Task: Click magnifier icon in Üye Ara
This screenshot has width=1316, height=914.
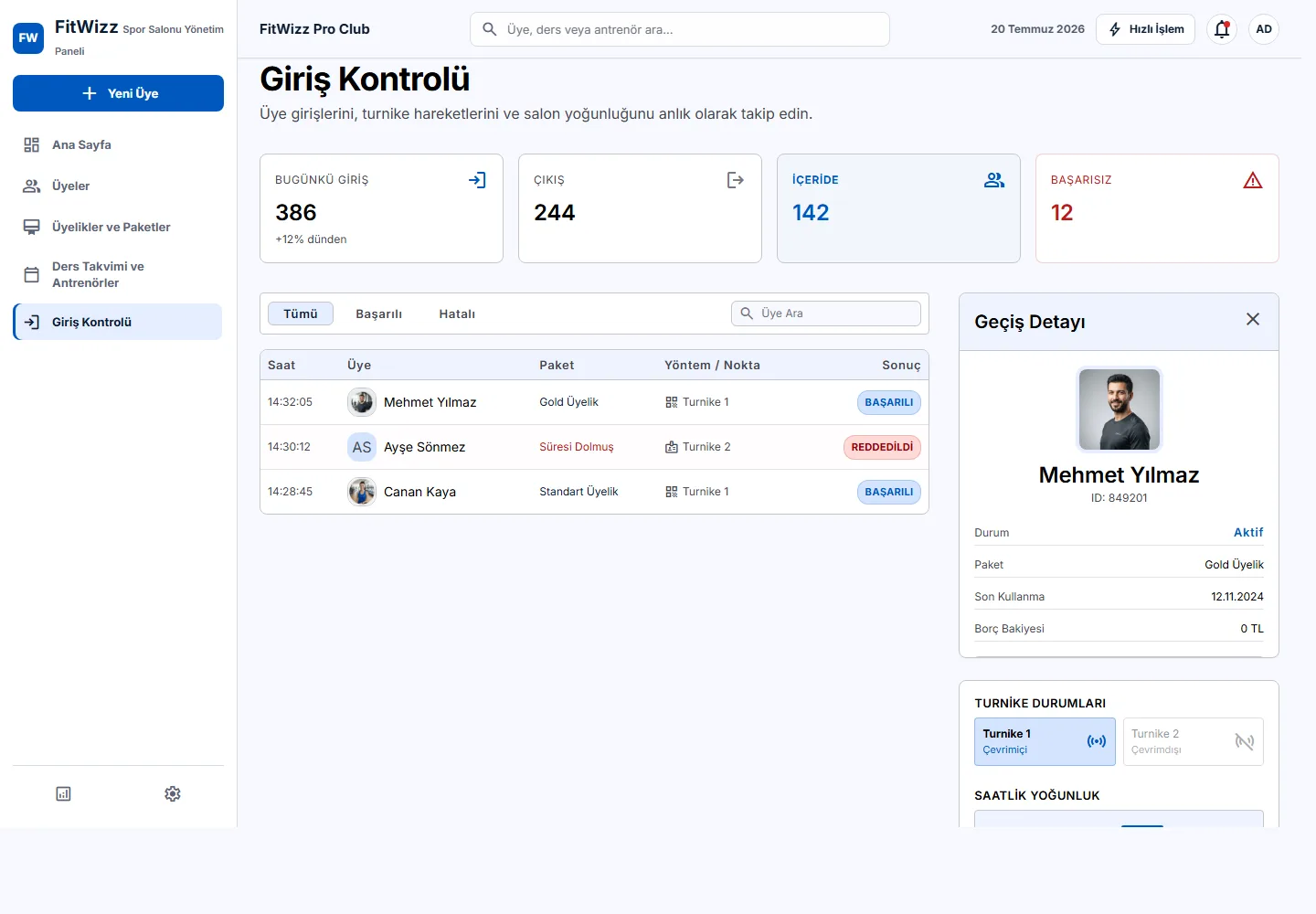Action: click(747, 314)
